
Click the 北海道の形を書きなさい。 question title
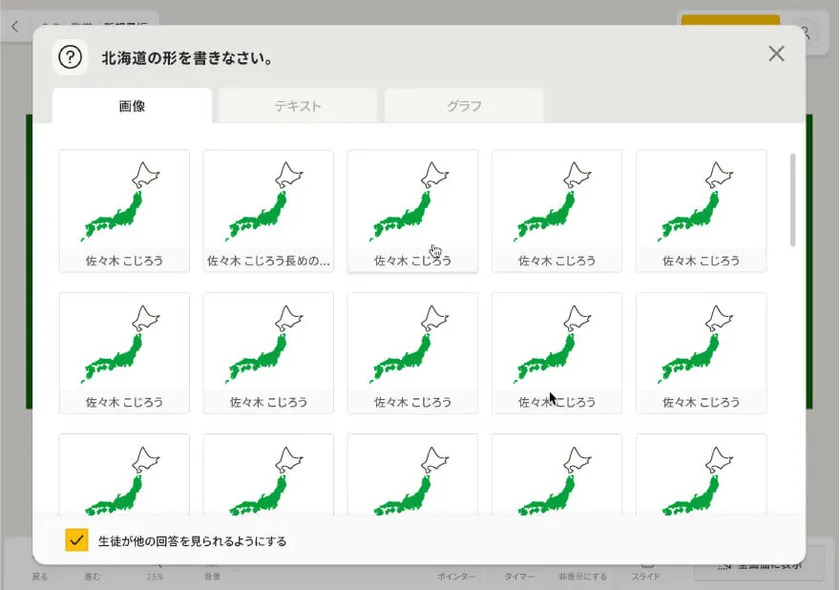pos(186,58)
